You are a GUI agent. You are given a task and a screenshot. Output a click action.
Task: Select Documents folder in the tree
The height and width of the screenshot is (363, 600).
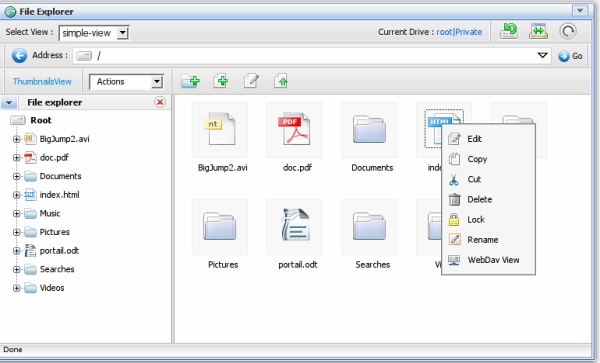60,176
